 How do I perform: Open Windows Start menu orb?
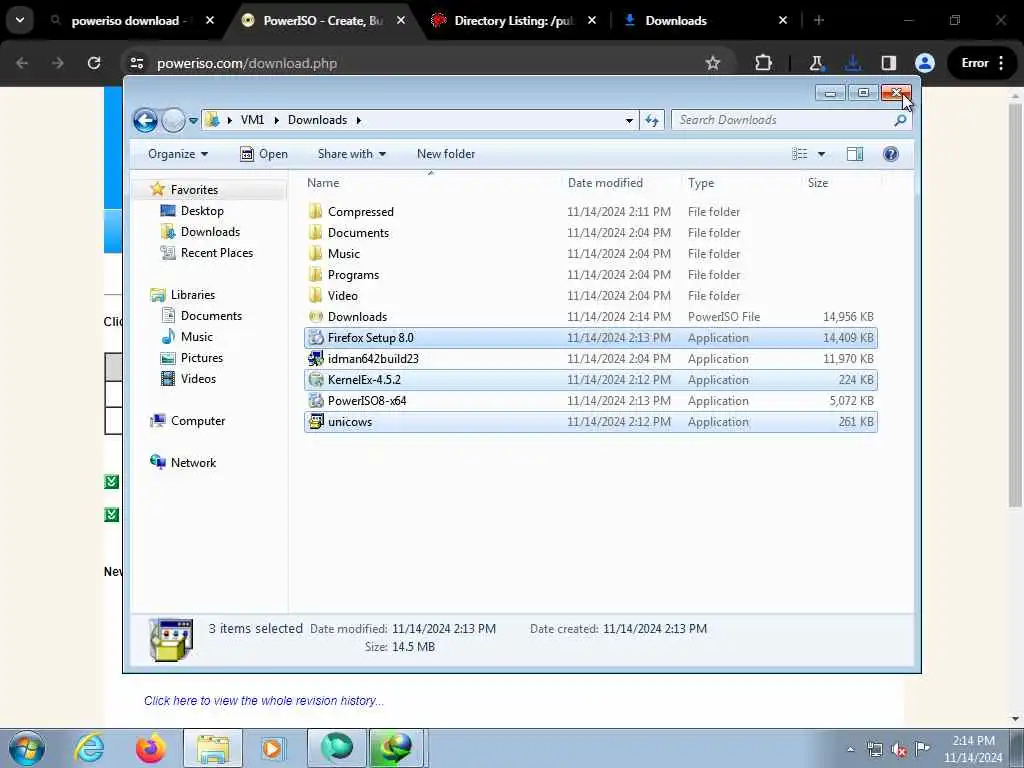pyautogui.click(x=27, y=748)
